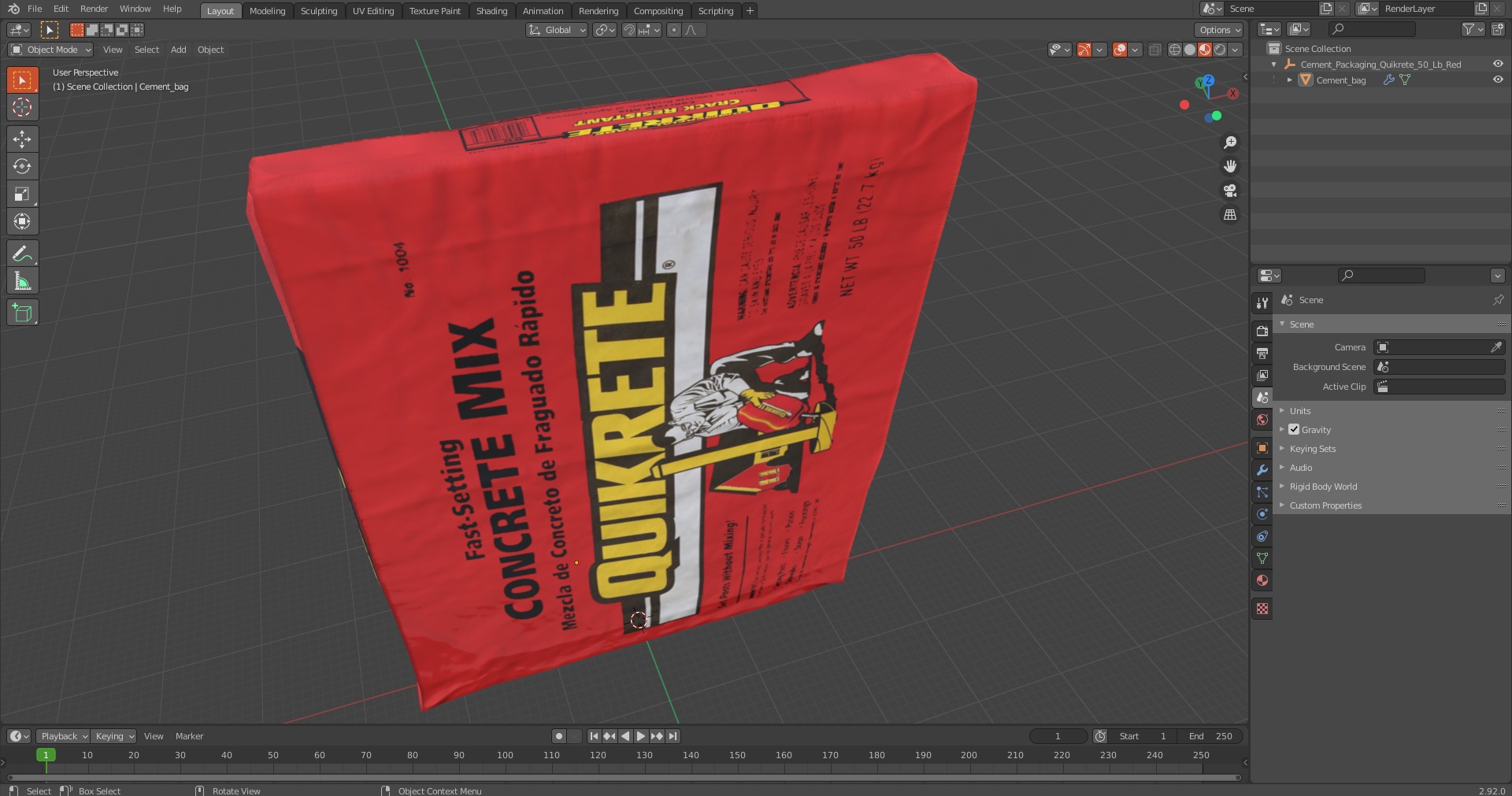Open the Render menu
Image resolution: width=1512 pixels, height=796 pixels.
click(x=94, y=9)
